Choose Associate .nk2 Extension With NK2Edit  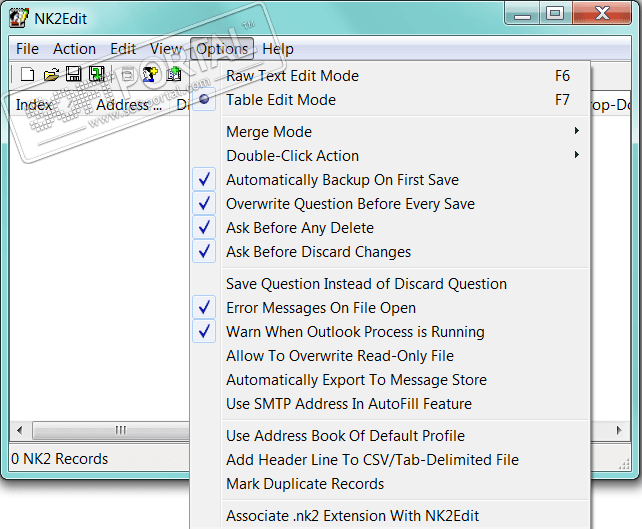pyautogui.click(x=391, y=516)
